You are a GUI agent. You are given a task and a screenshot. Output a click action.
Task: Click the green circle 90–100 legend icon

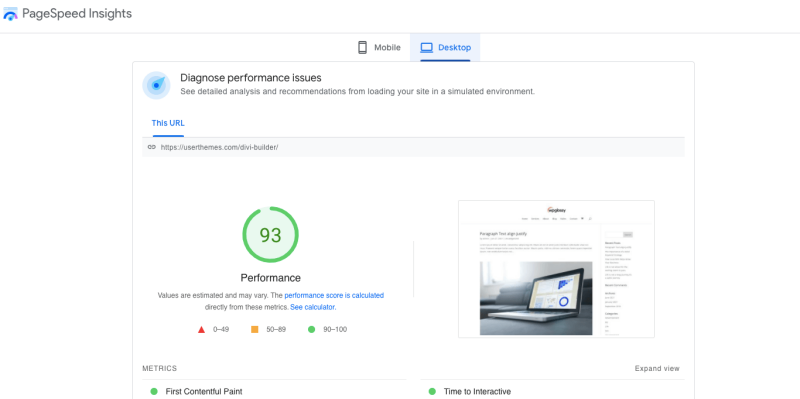coord(311,330)
